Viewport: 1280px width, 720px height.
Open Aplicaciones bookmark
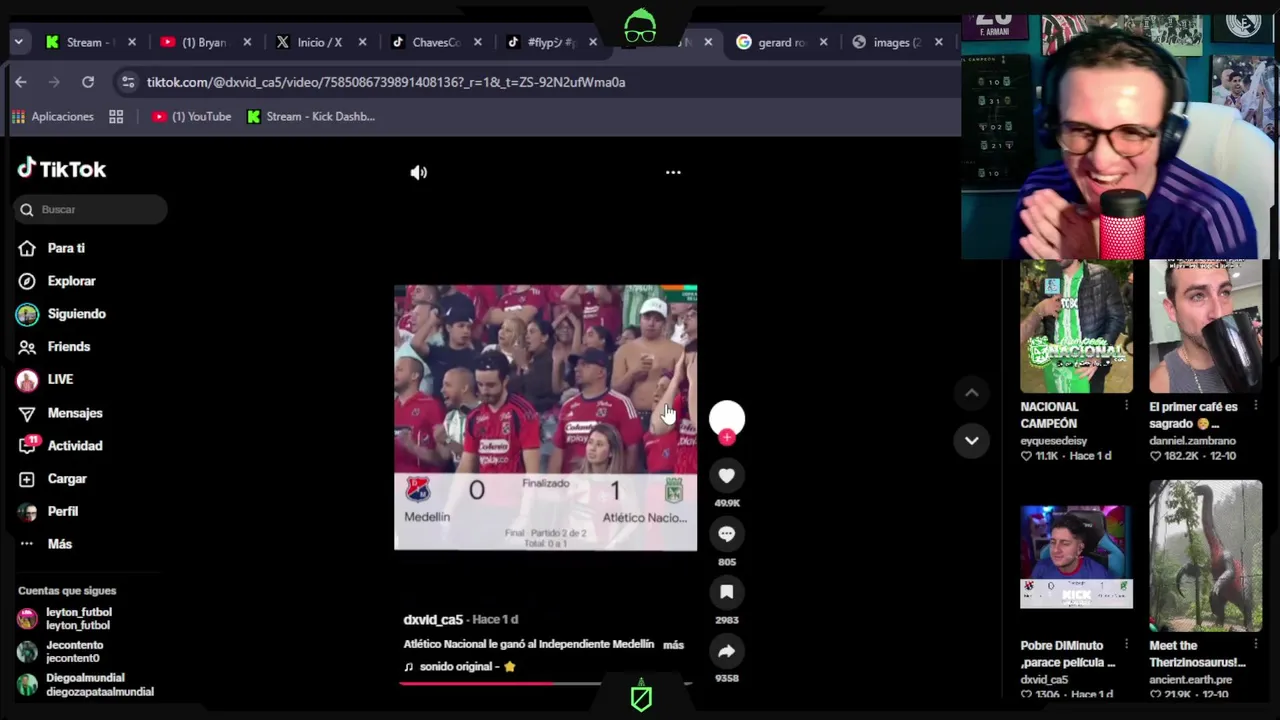[x=53, y=116]
